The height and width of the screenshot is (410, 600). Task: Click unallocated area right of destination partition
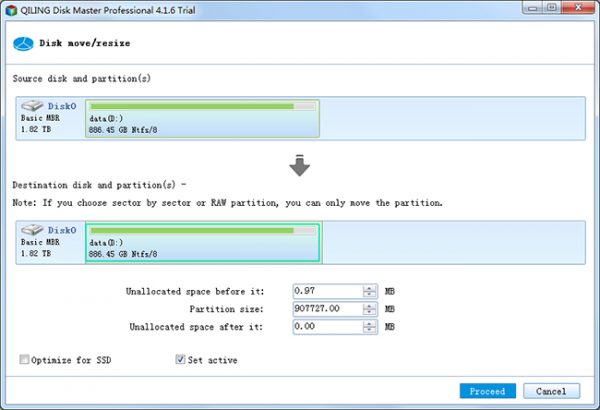click(x=453, y=242)
